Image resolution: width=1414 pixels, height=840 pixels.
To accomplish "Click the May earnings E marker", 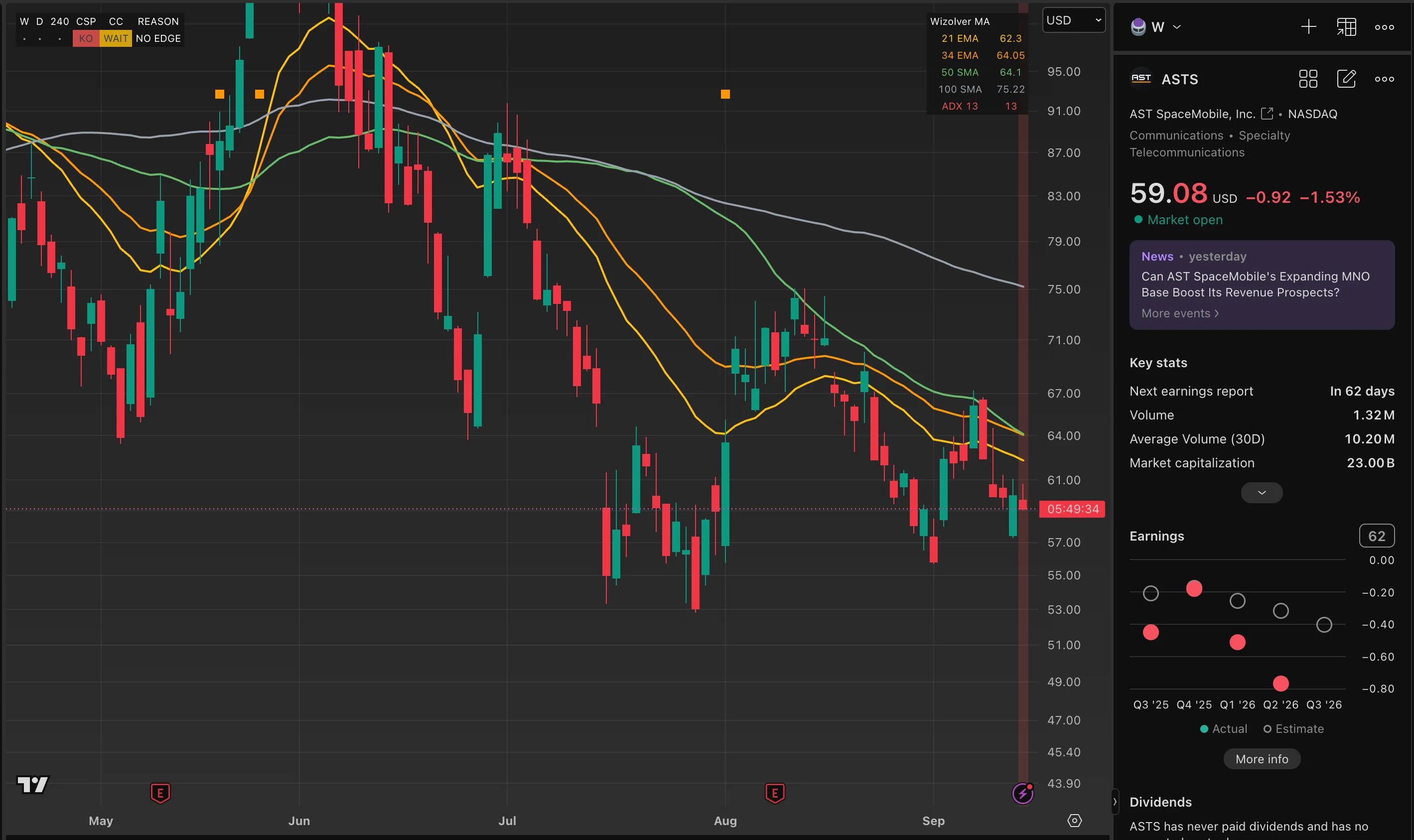I will click(x=160, y=793).
